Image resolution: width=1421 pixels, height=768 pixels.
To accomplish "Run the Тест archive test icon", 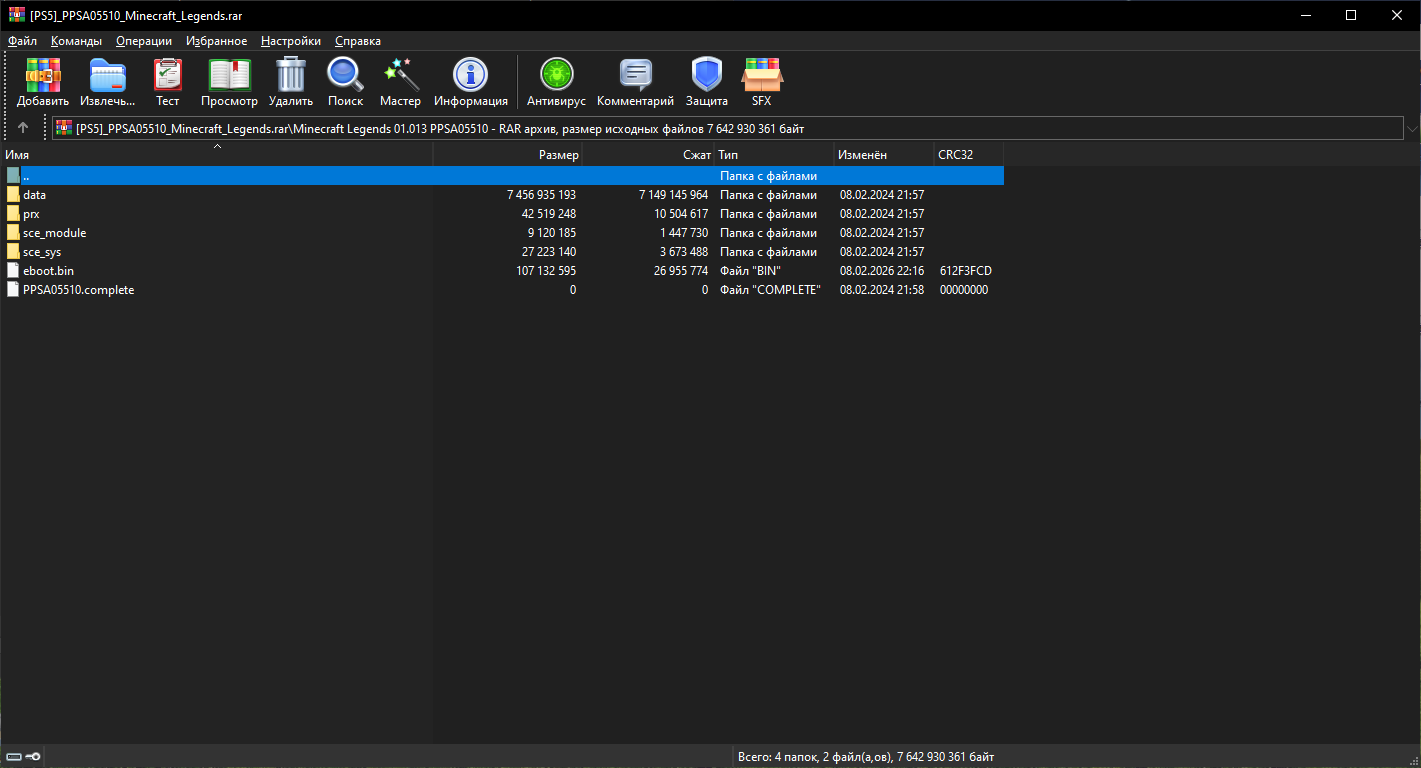I will 167,76.
